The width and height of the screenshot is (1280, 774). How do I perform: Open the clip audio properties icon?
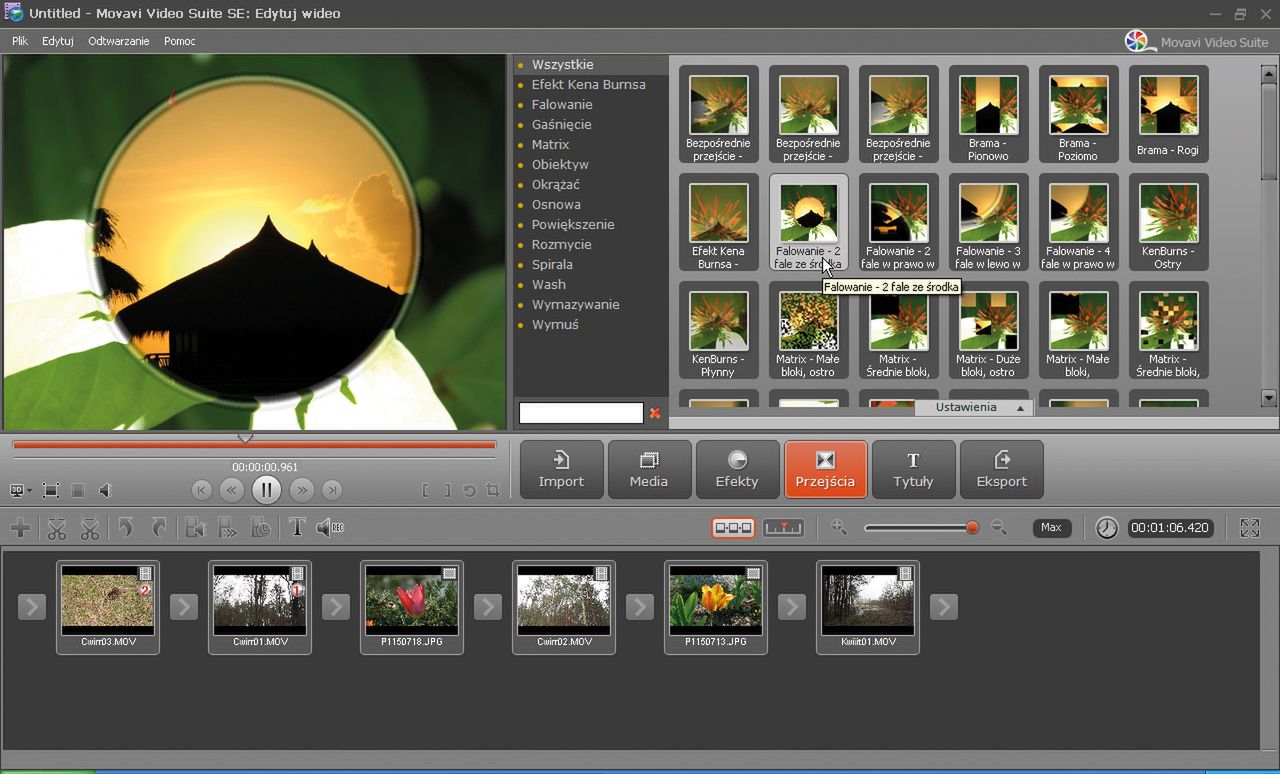tap(196, 527)
